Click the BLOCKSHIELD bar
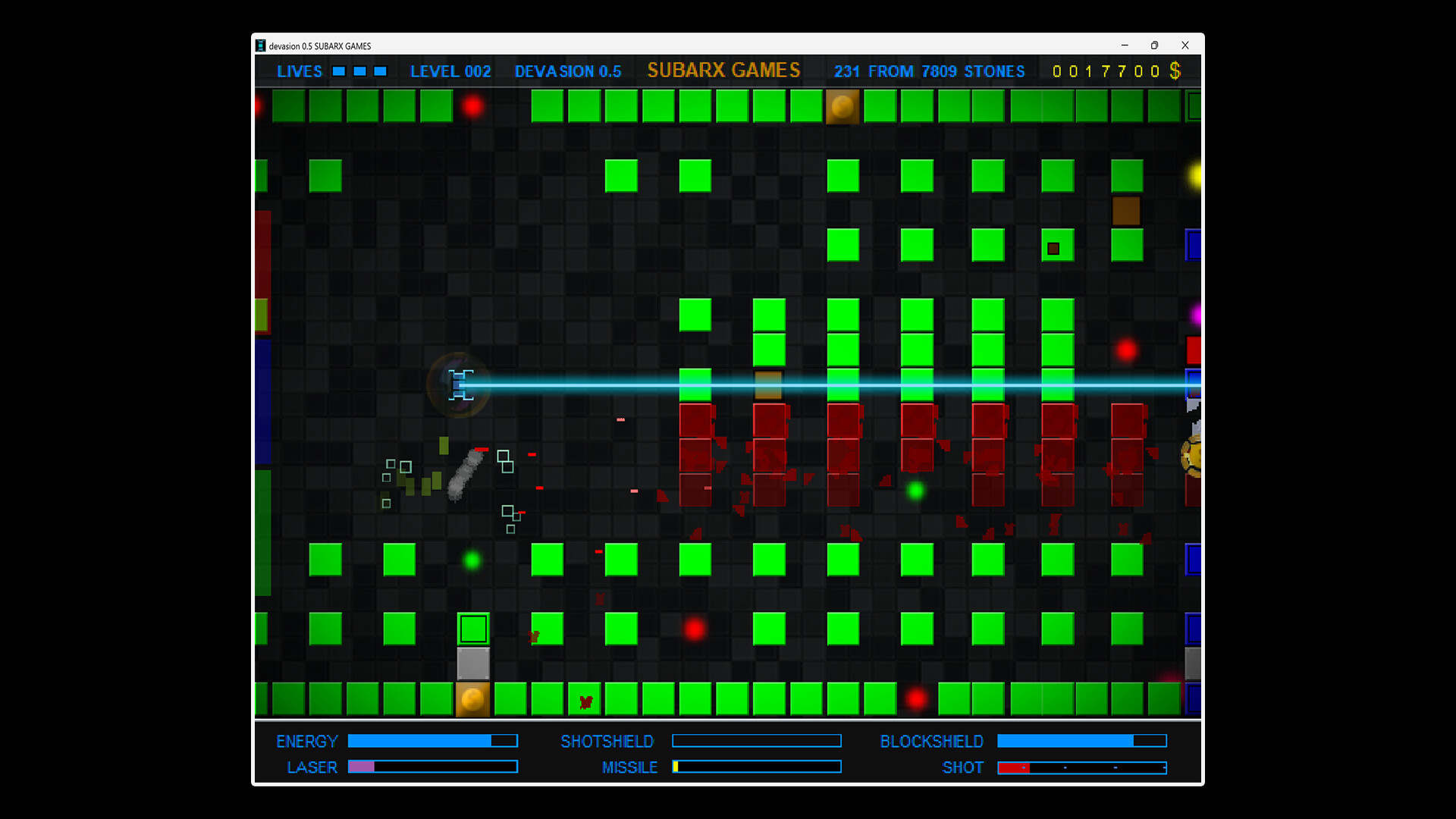This screenshot has height=819, width=1456. tap(1082, 741)
